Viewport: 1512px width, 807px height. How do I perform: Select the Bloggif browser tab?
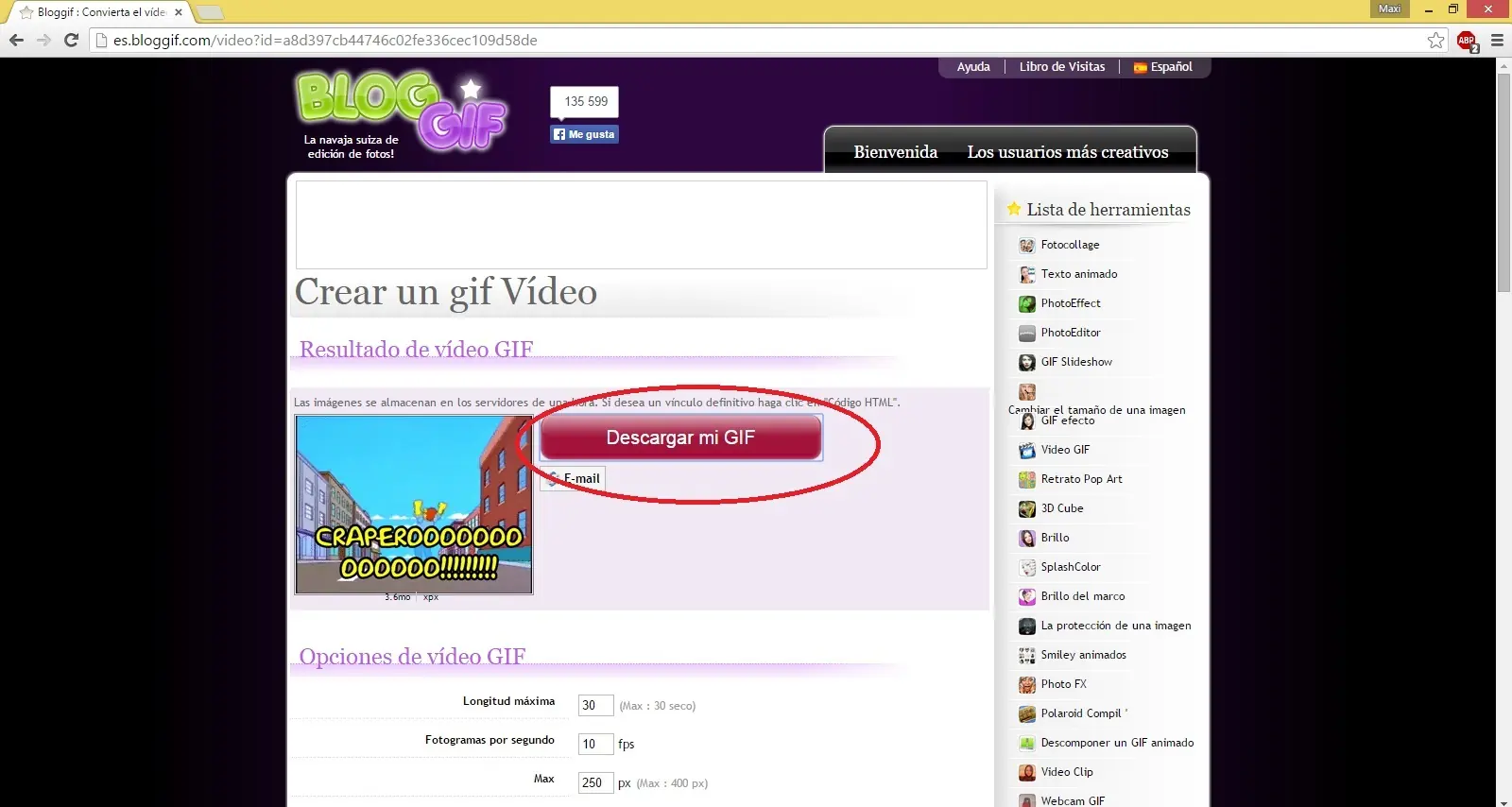tap(101, 12)
